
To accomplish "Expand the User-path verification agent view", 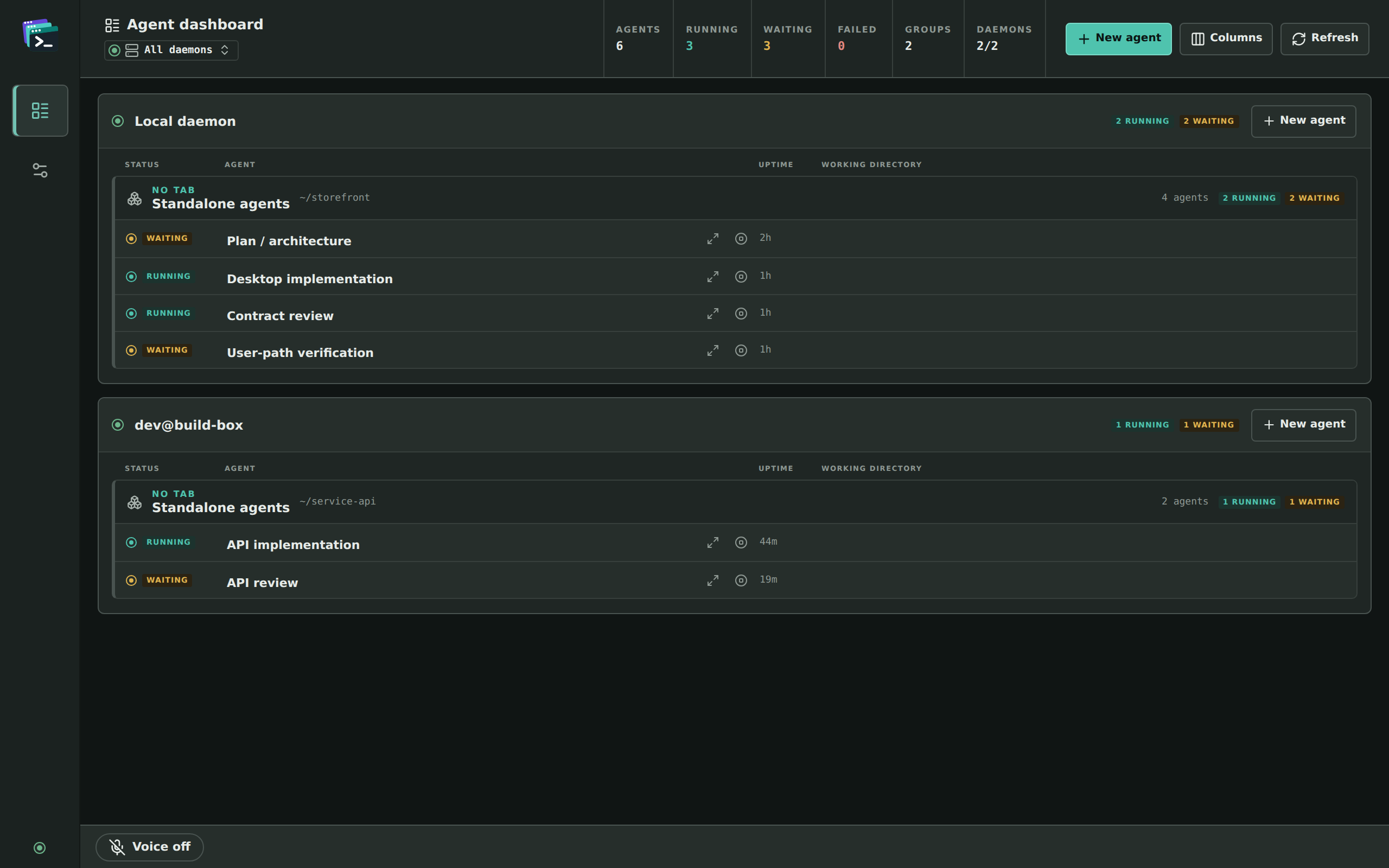I will 713,350.
